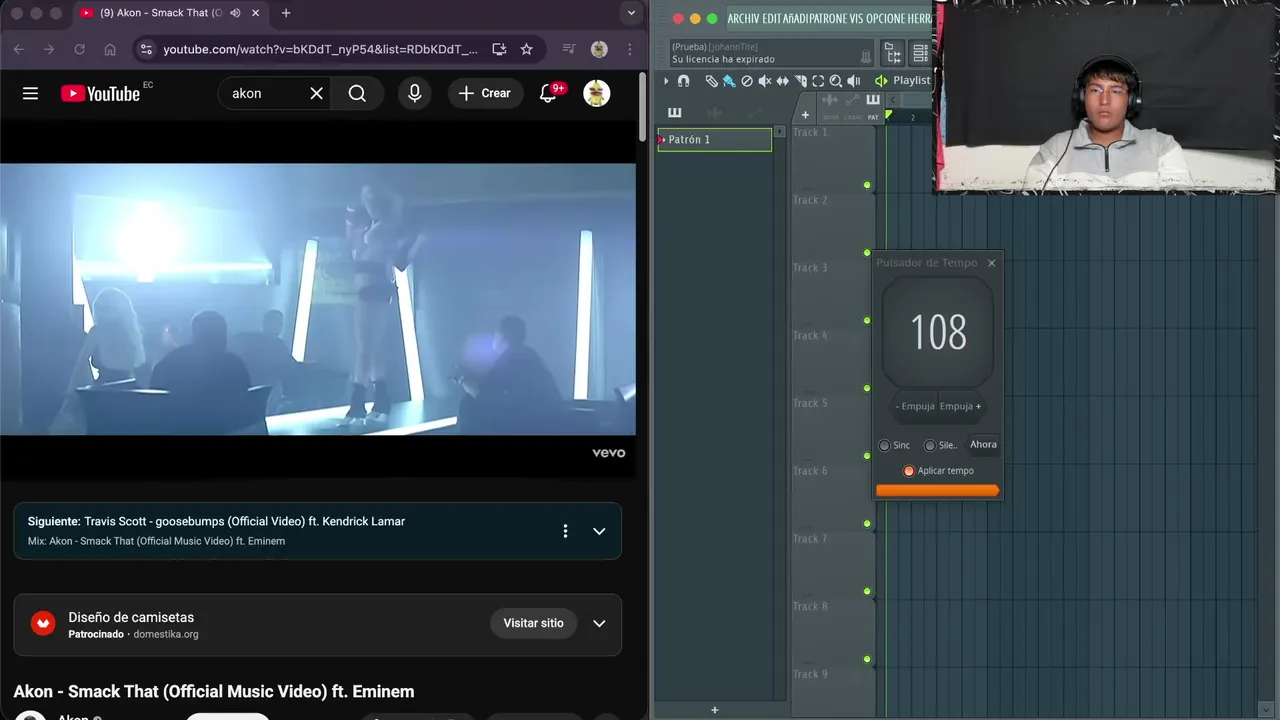1280x720 pixels.
Task: Open the Chrome three-dot menu
Action: [629, 49]
